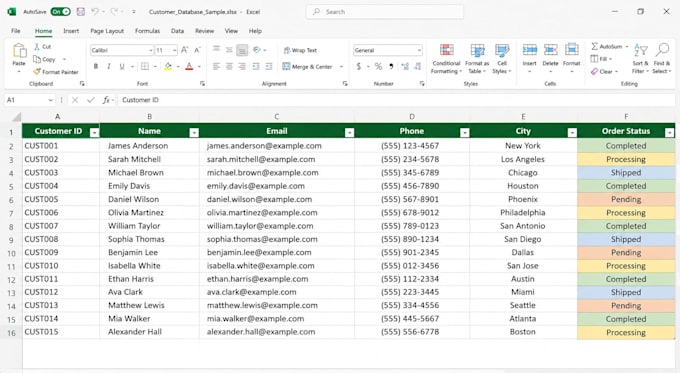Viewport: 680px width, 373px height.
Task: Open the Phone column filter dropdown
Action: (x=464, y=133)
